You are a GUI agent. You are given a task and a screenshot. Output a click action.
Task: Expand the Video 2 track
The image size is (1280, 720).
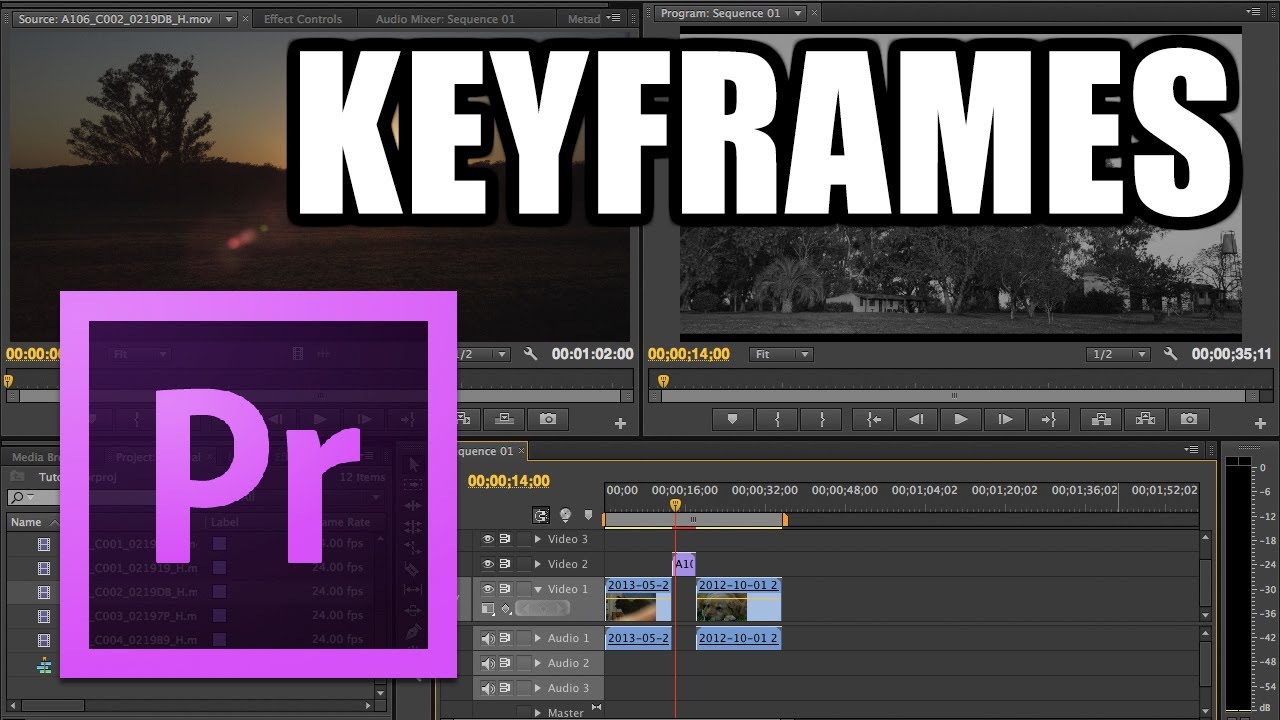[x=538, y=564]
